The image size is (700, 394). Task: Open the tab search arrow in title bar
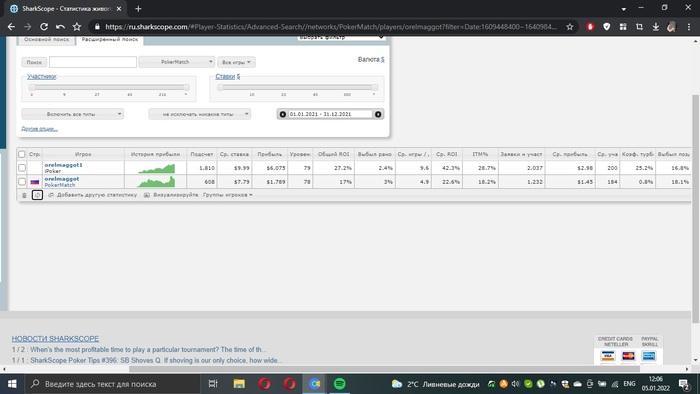(624, 8)
